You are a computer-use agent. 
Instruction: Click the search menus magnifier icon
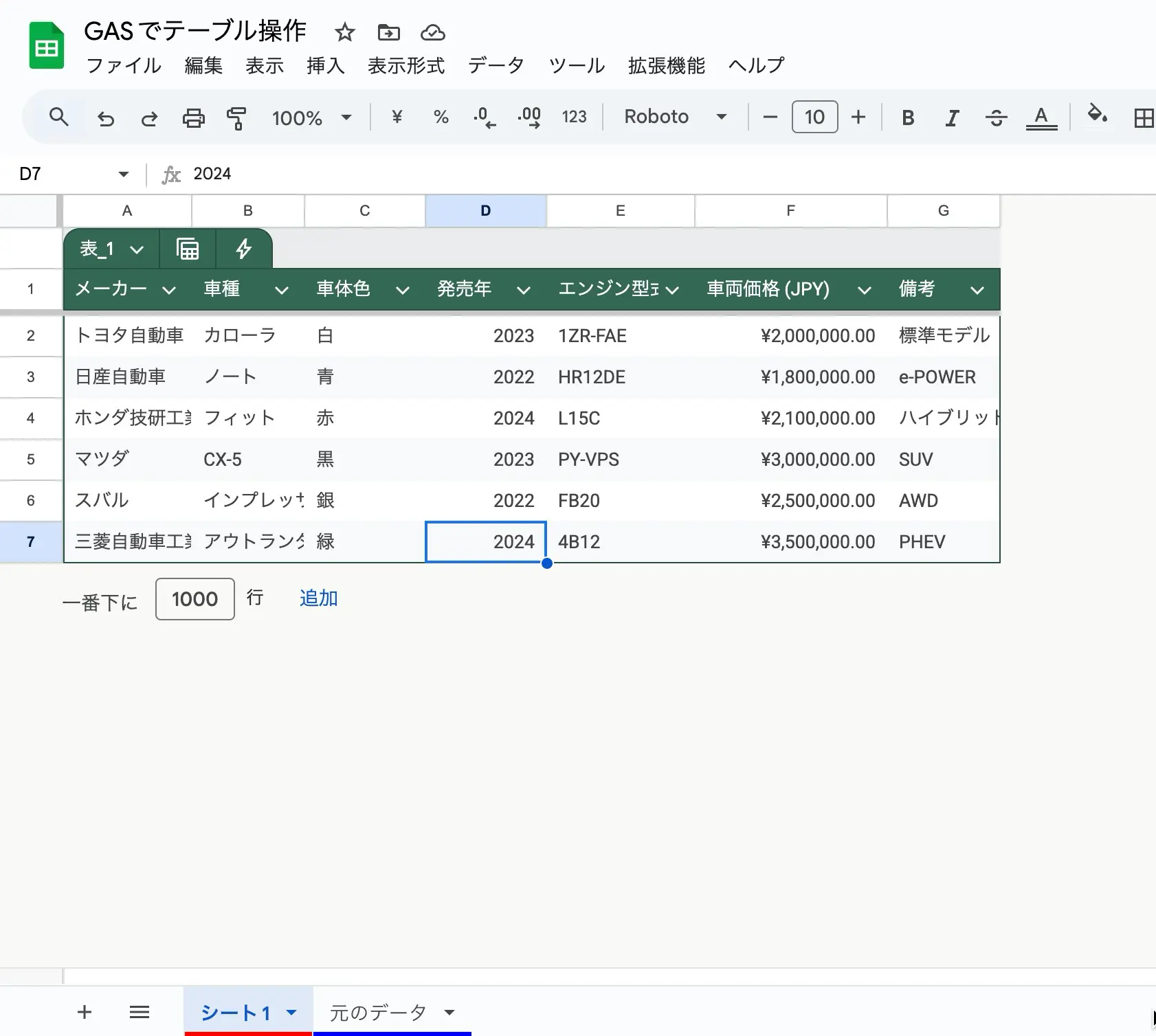pyautogui.click(x=59, y=117)
